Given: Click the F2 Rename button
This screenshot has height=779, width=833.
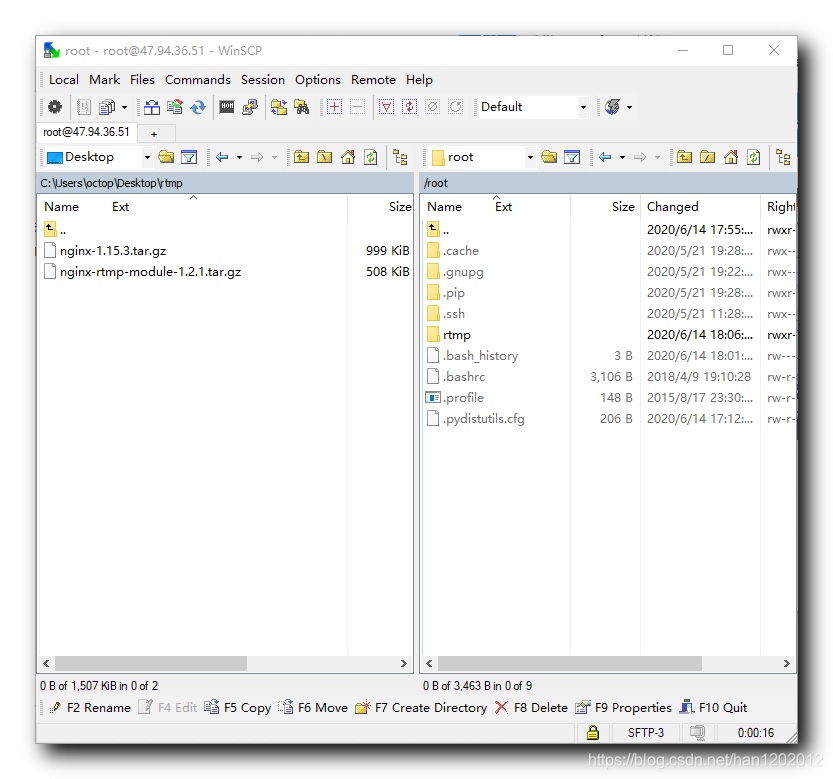Looking at the screenshot, I should 90,708.
